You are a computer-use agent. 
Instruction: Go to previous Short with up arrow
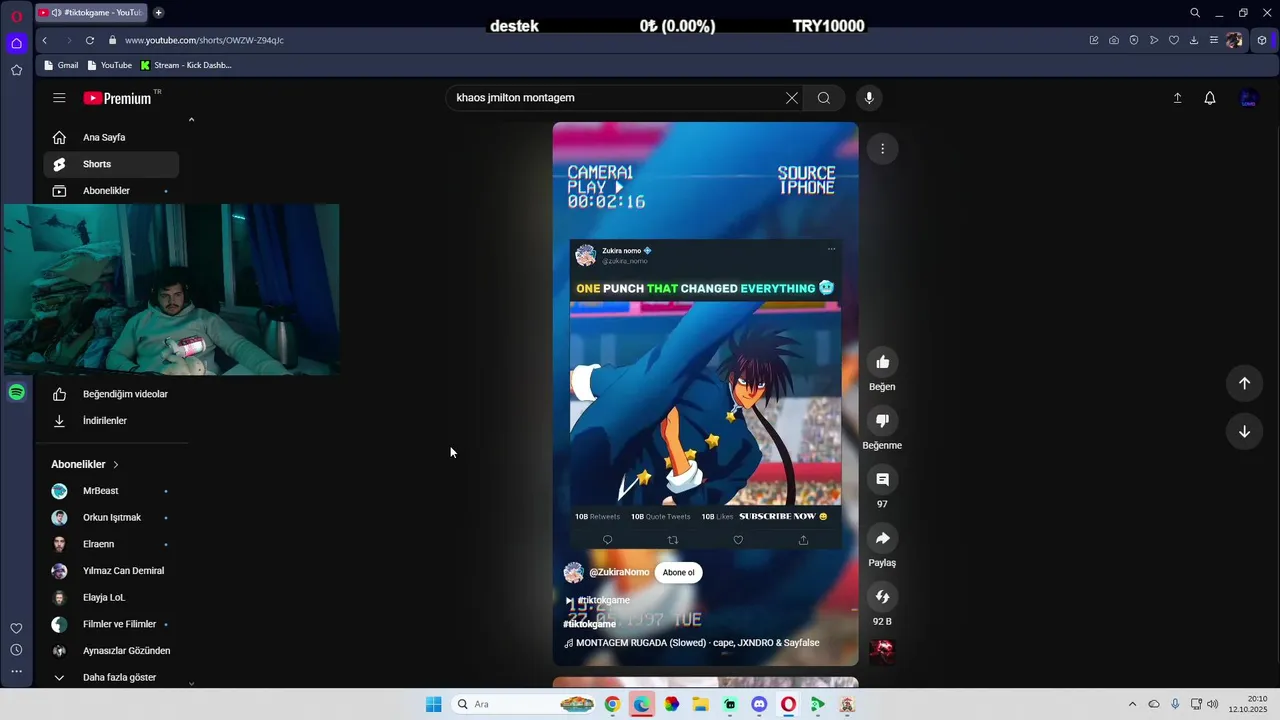pyautogui.click(x=1244, y=383)
